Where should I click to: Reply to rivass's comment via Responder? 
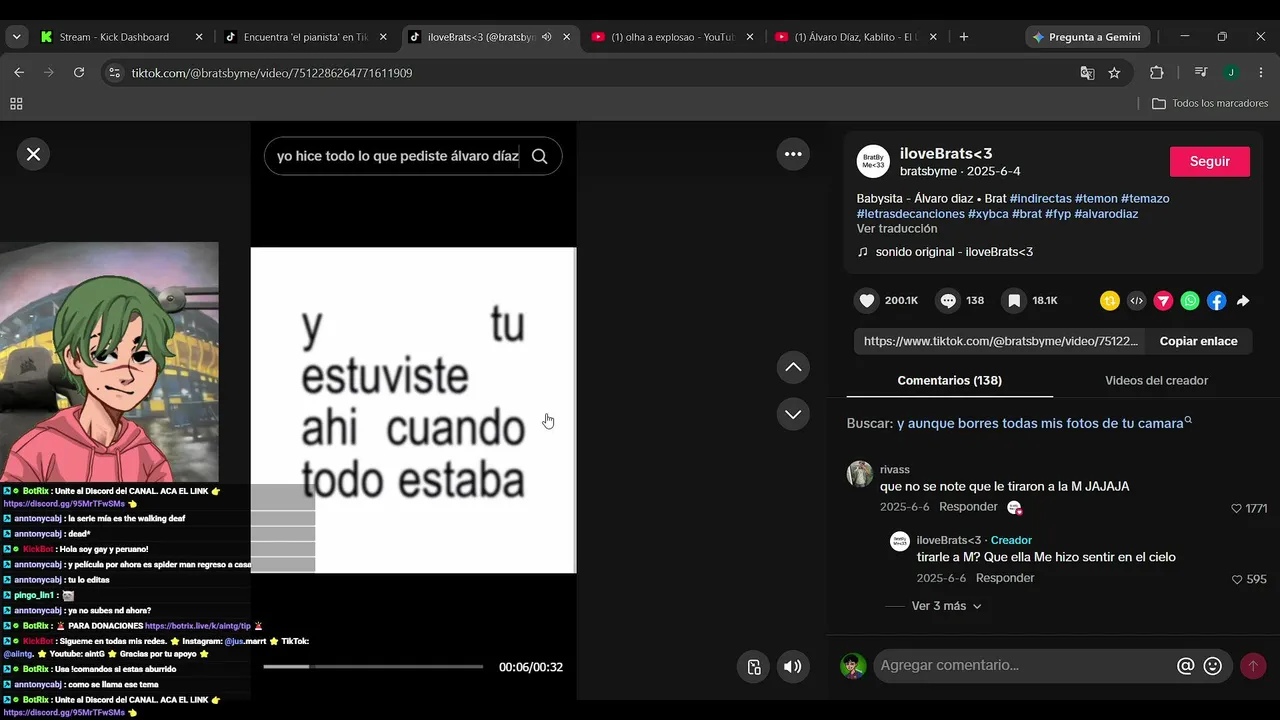tap(968, 507)
